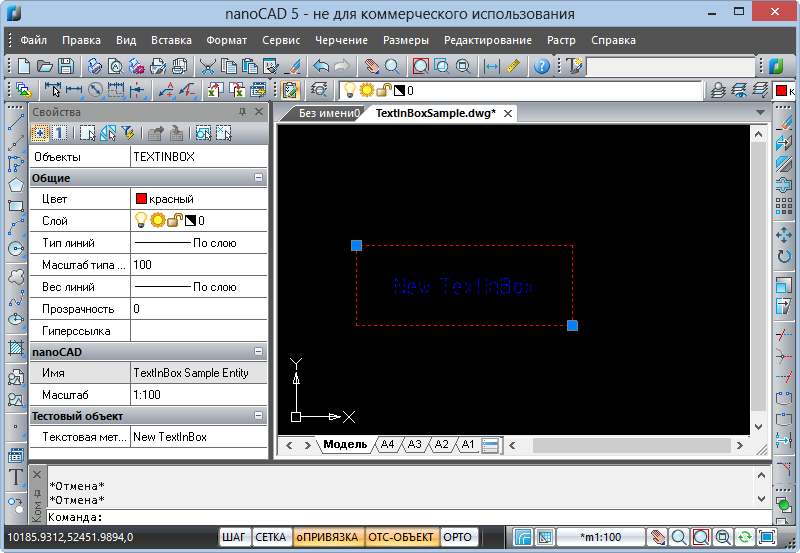Collapse the nanoCAD section
This screenshot has width=800, height=553.
(259, 351)
